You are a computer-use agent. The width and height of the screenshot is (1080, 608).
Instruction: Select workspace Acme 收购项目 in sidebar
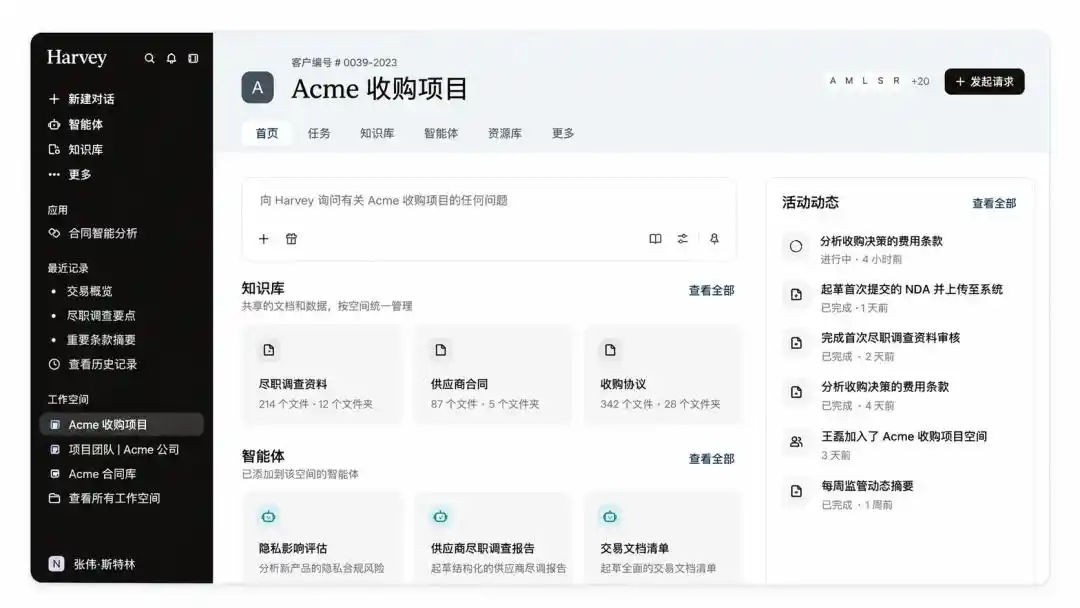(x=122, y=425)
